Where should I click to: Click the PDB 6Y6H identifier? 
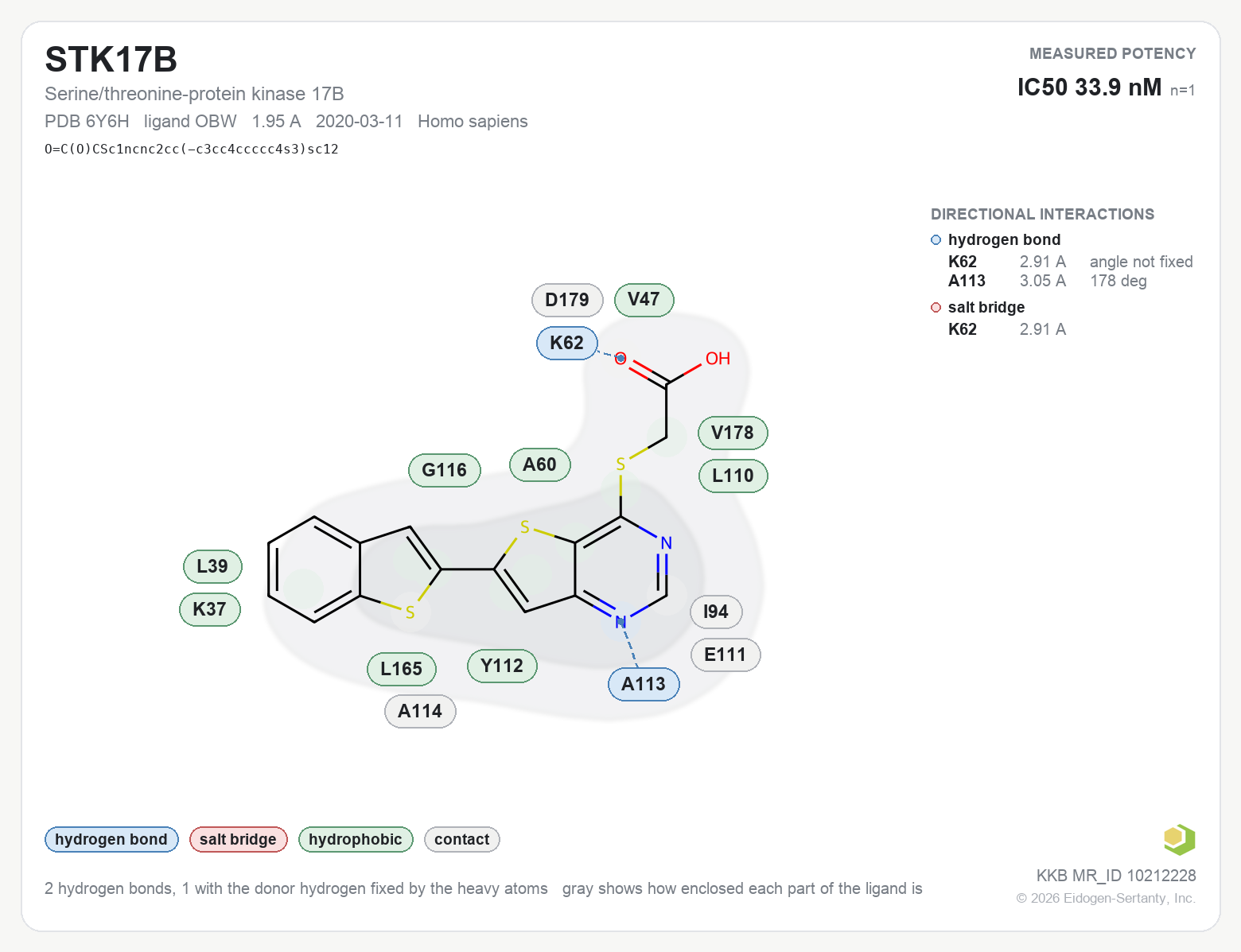tap(87, 122)
